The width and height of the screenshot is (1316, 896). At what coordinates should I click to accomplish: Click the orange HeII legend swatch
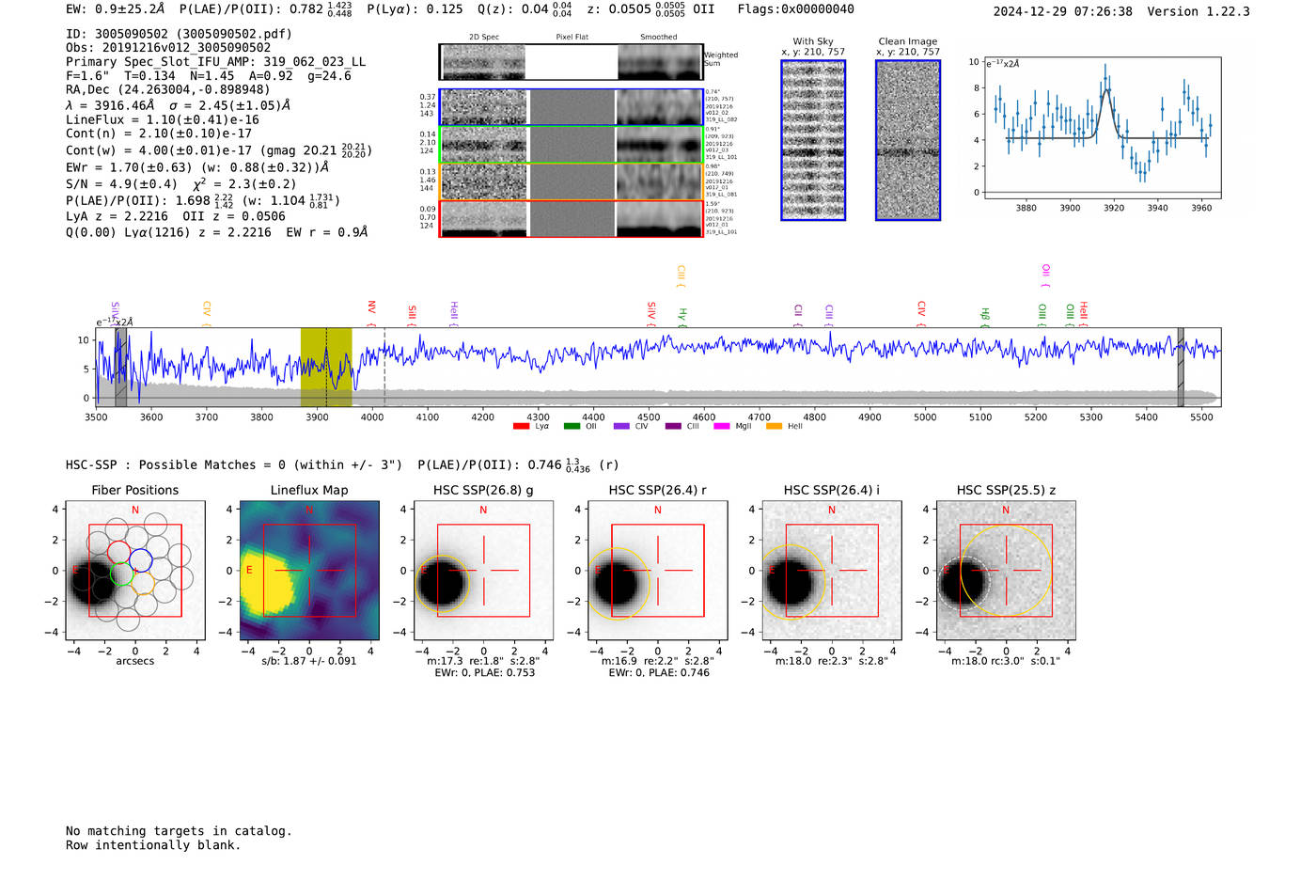pyautogui.click(x=774, y=427)
